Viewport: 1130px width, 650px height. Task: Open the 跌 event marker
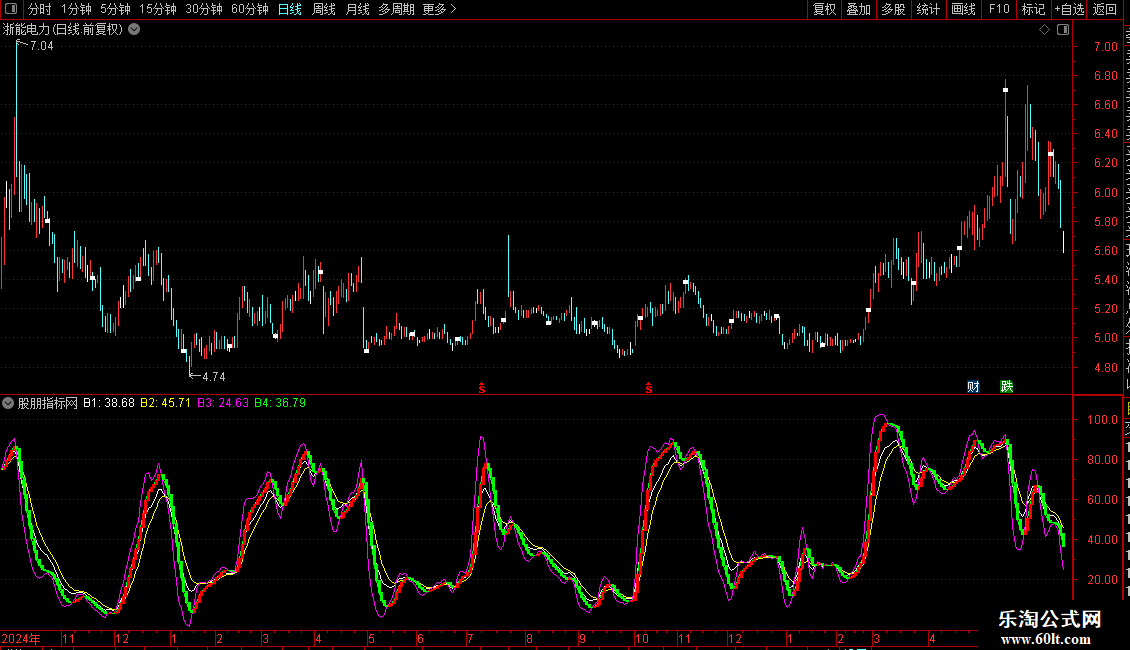pyautogui.click(x=1007, y=387)
